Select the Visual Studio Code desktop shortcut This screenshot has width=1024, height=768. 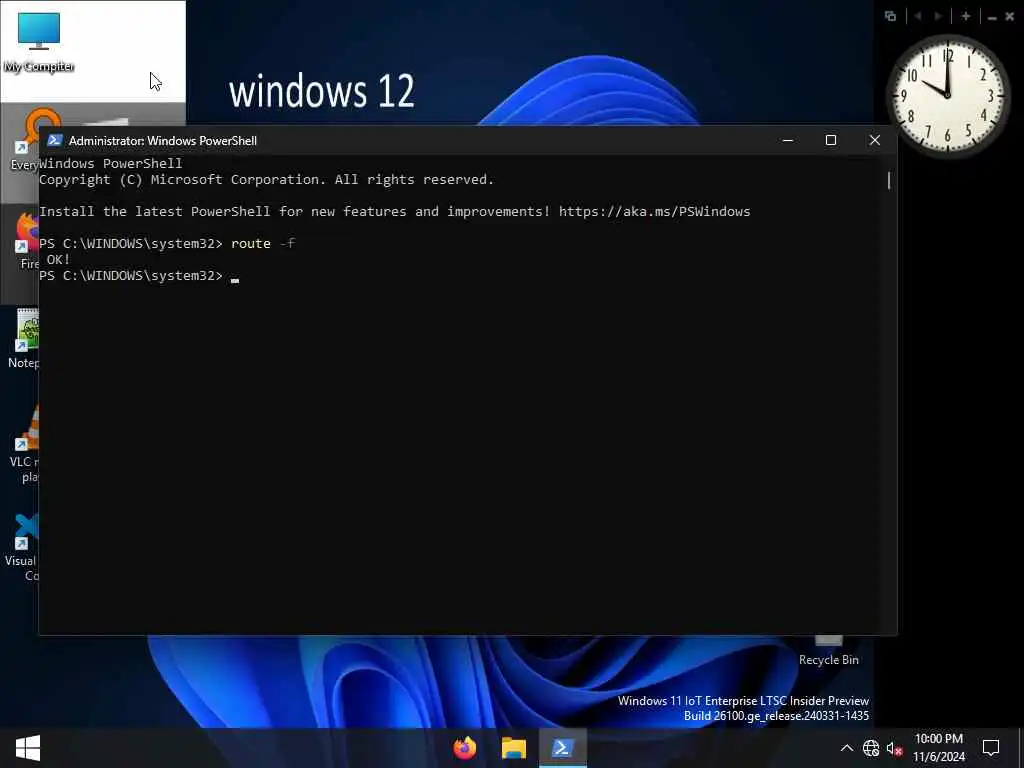24,547
